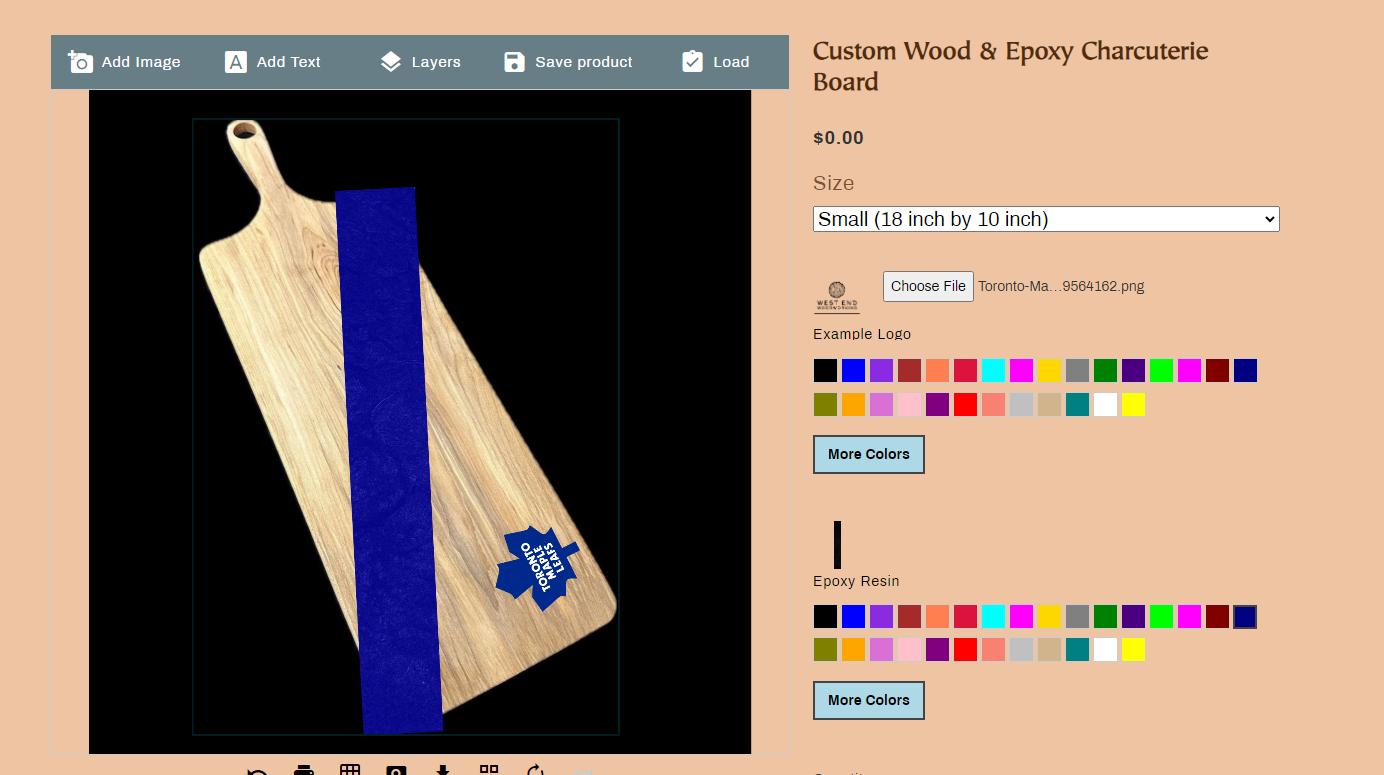Click the Add Text letter icon

[235, 62]
